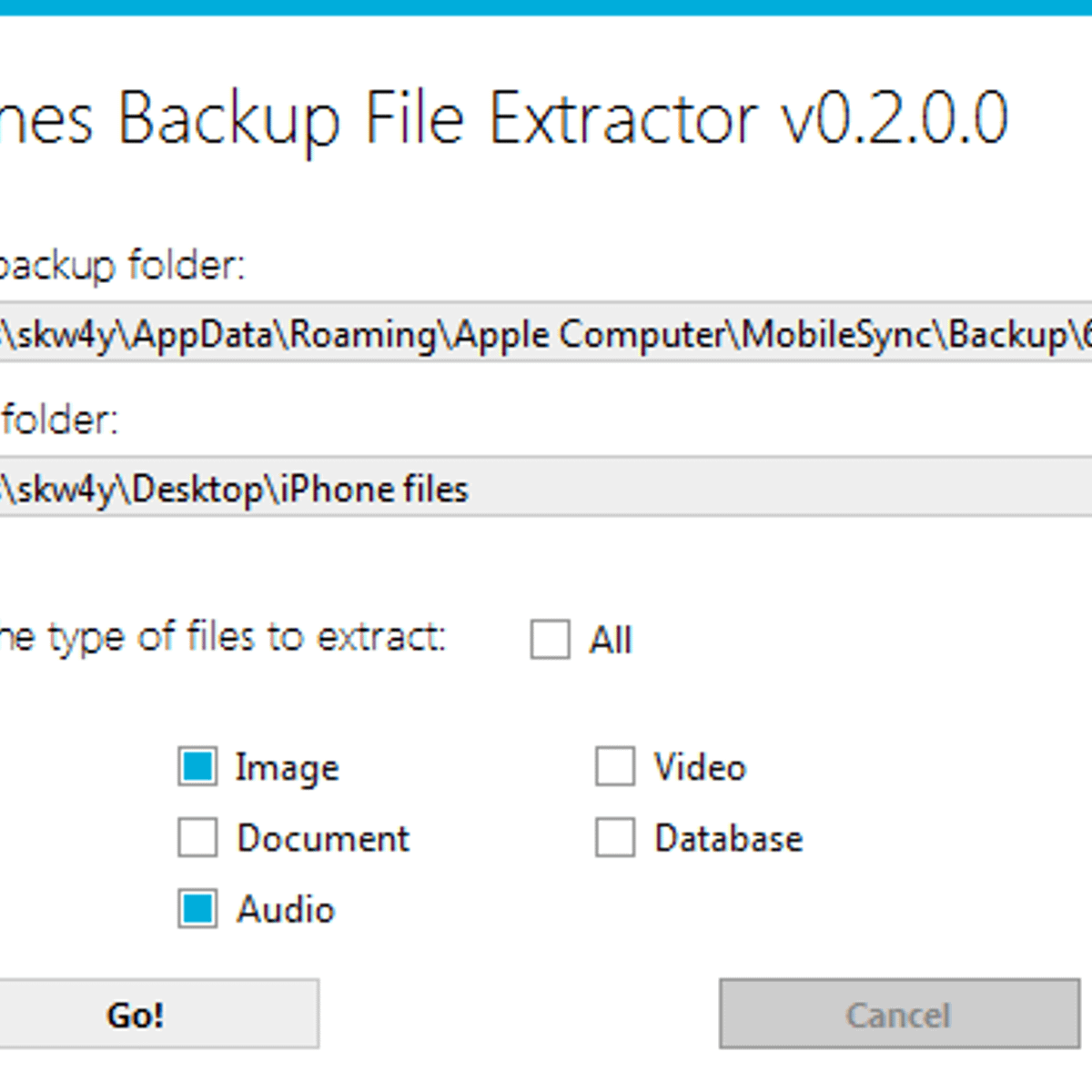The height and width of the screenshot is (1092, 1092).
Task: Enable Video file extraction
Action: [613, 767]
